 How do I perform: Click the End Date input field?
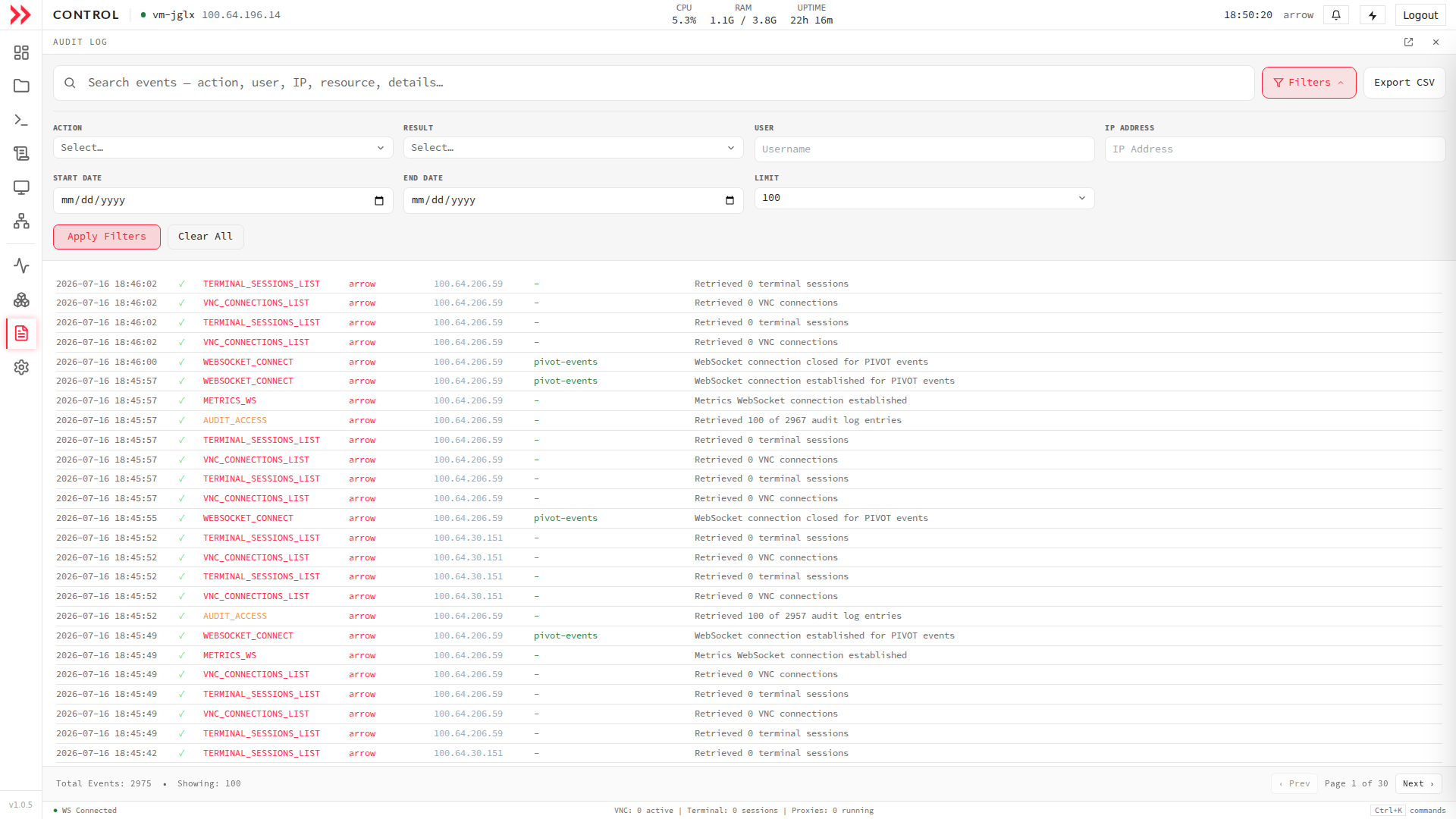point(573,200)
